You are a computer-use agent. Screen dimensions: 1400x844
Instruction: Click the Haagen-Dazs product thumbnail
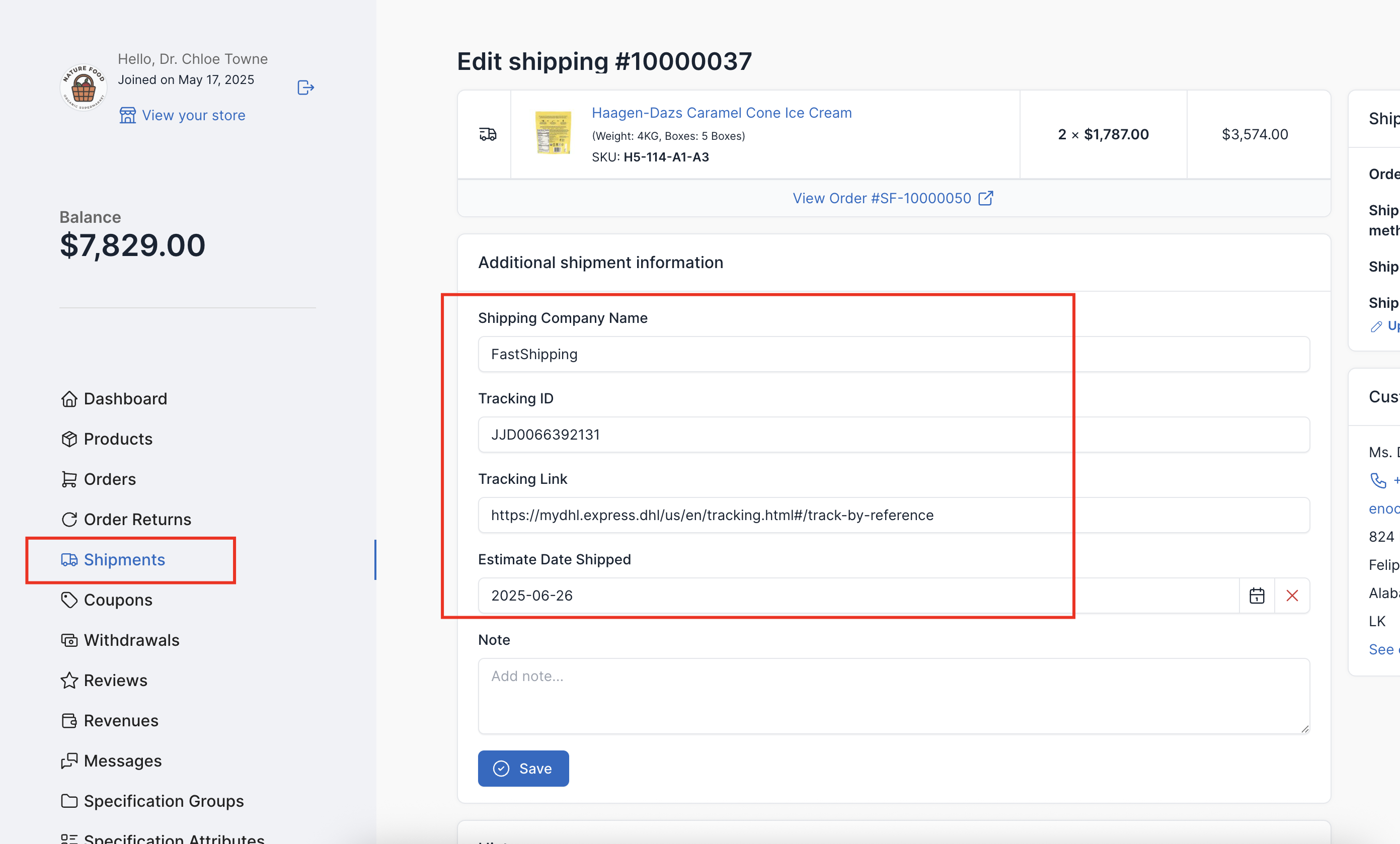pyautogui.click(x=553, y=133)
